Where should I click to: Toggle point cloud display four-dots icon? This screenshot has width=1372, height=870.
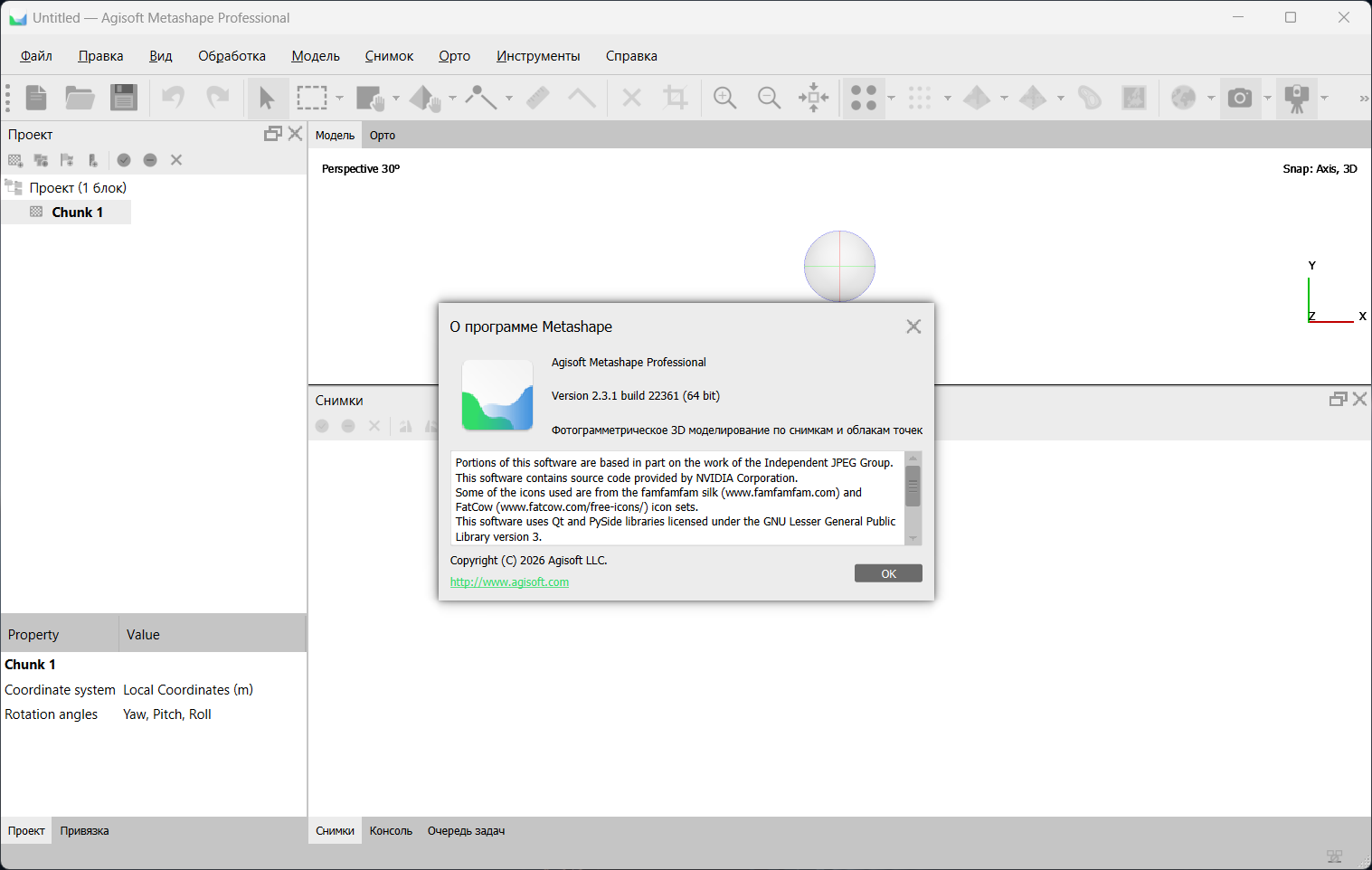pyautogui.click(x=864, y=98)
